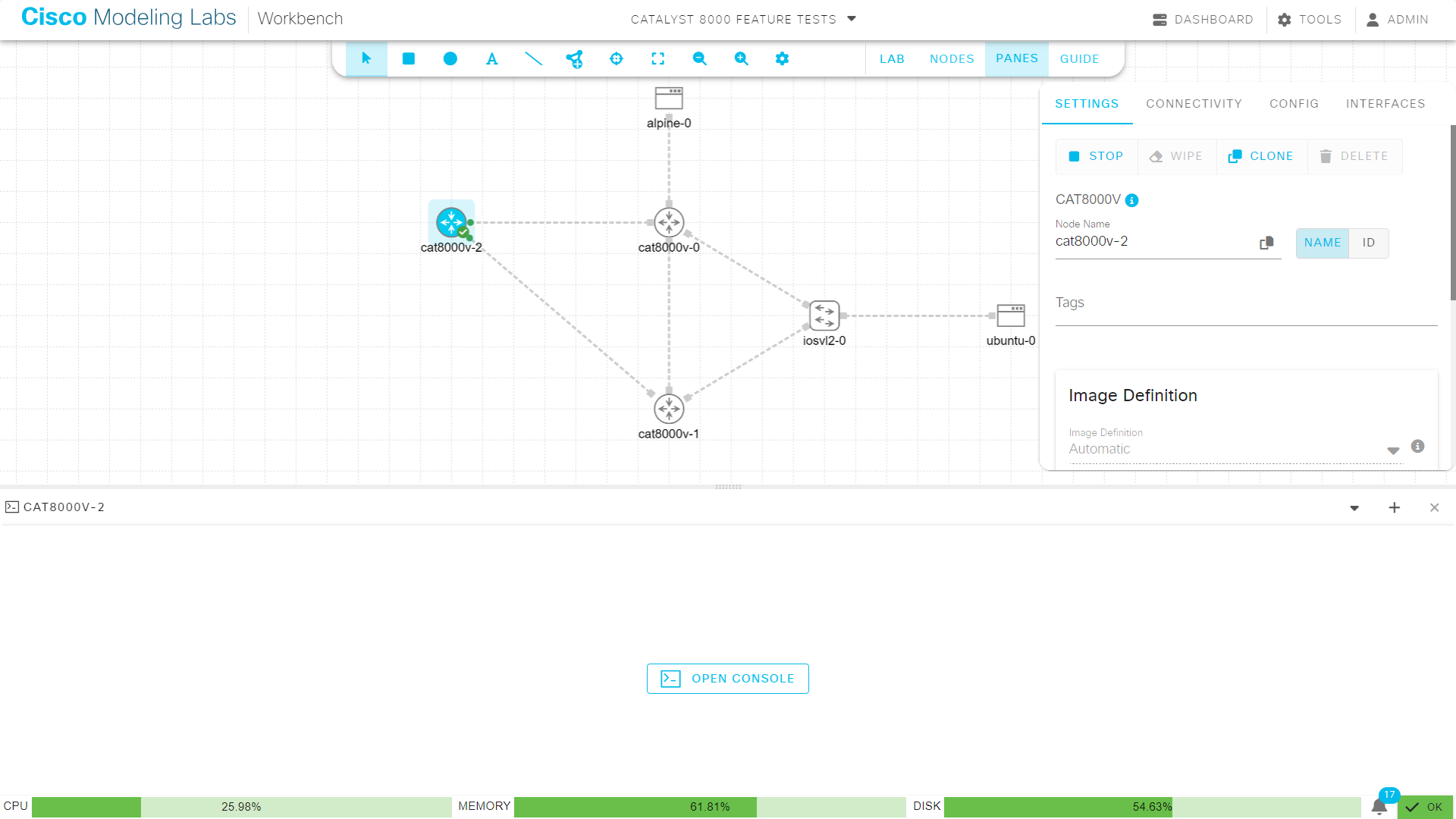1456x819 pixels.
Task: Select the cat8000v-1 router node
Action: pyautogui.click(x=669, y=408)
